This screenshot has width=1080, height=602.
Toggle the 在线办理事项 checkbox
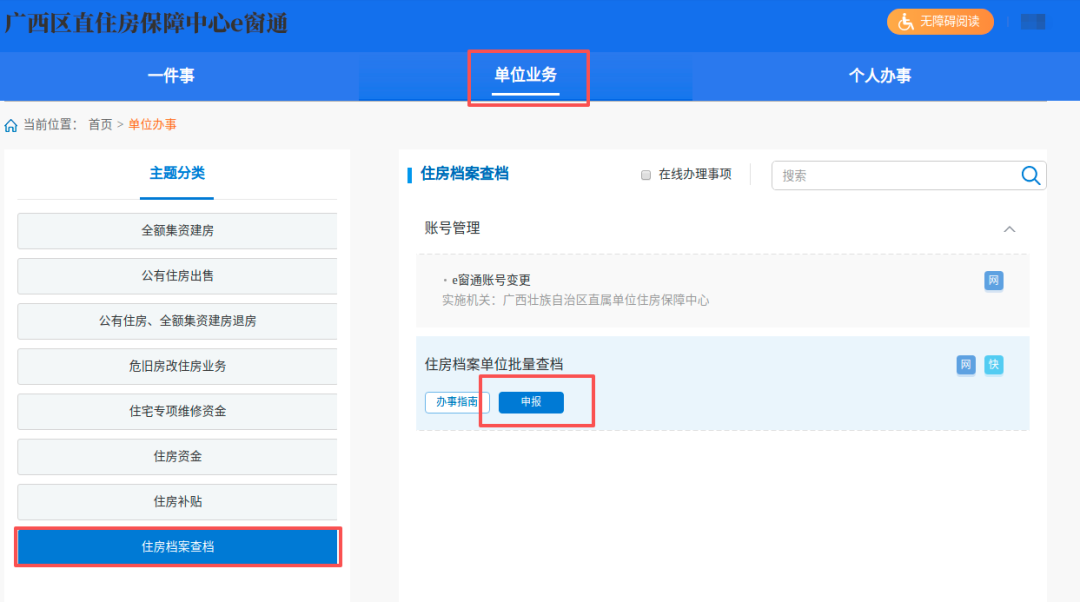[x=646, y=175]
